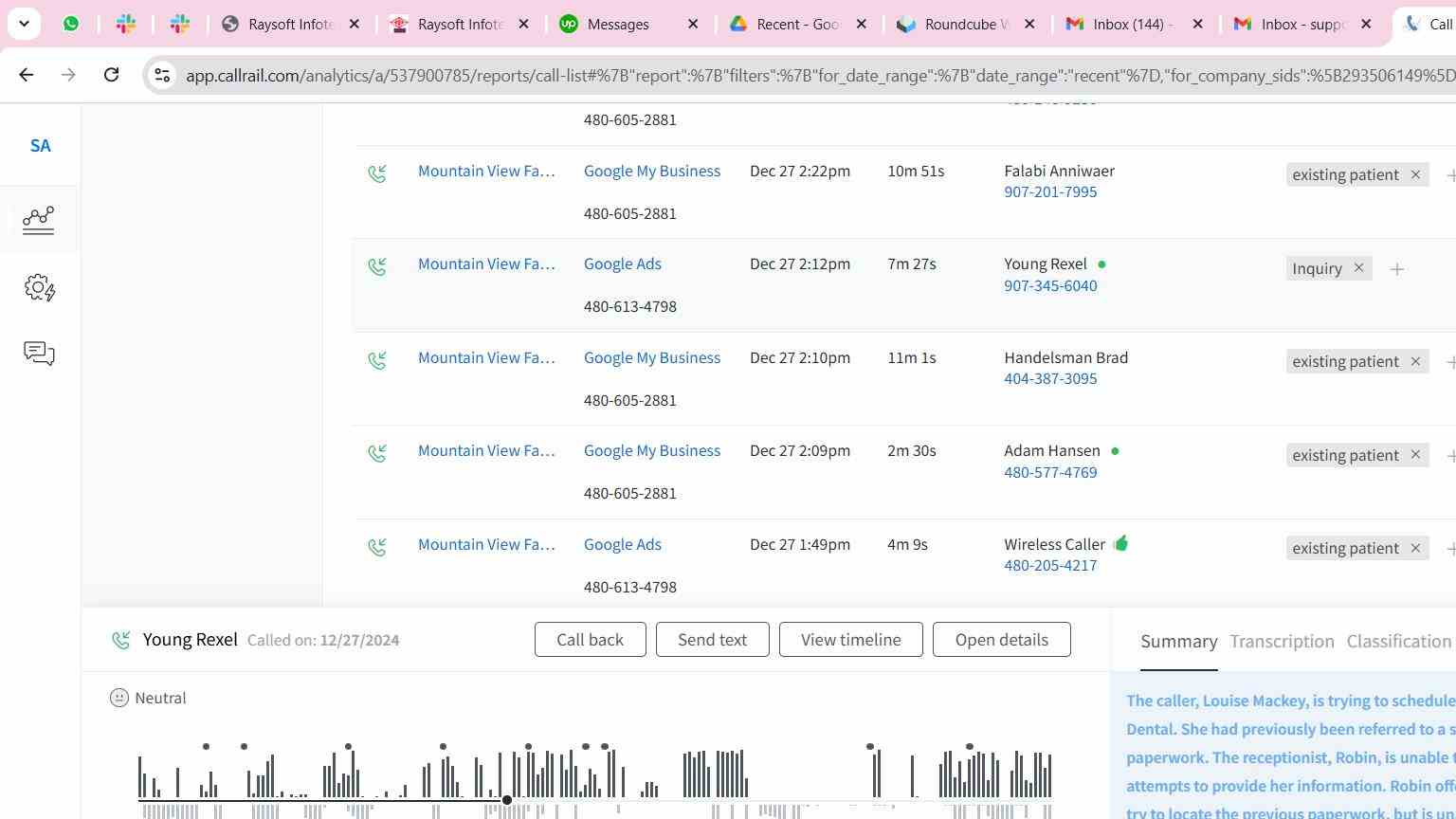The width and height of the screenshot is (1456, 819).
Task: Click inbound call icon for Wireless Caller row
Action: pos(377,547)
